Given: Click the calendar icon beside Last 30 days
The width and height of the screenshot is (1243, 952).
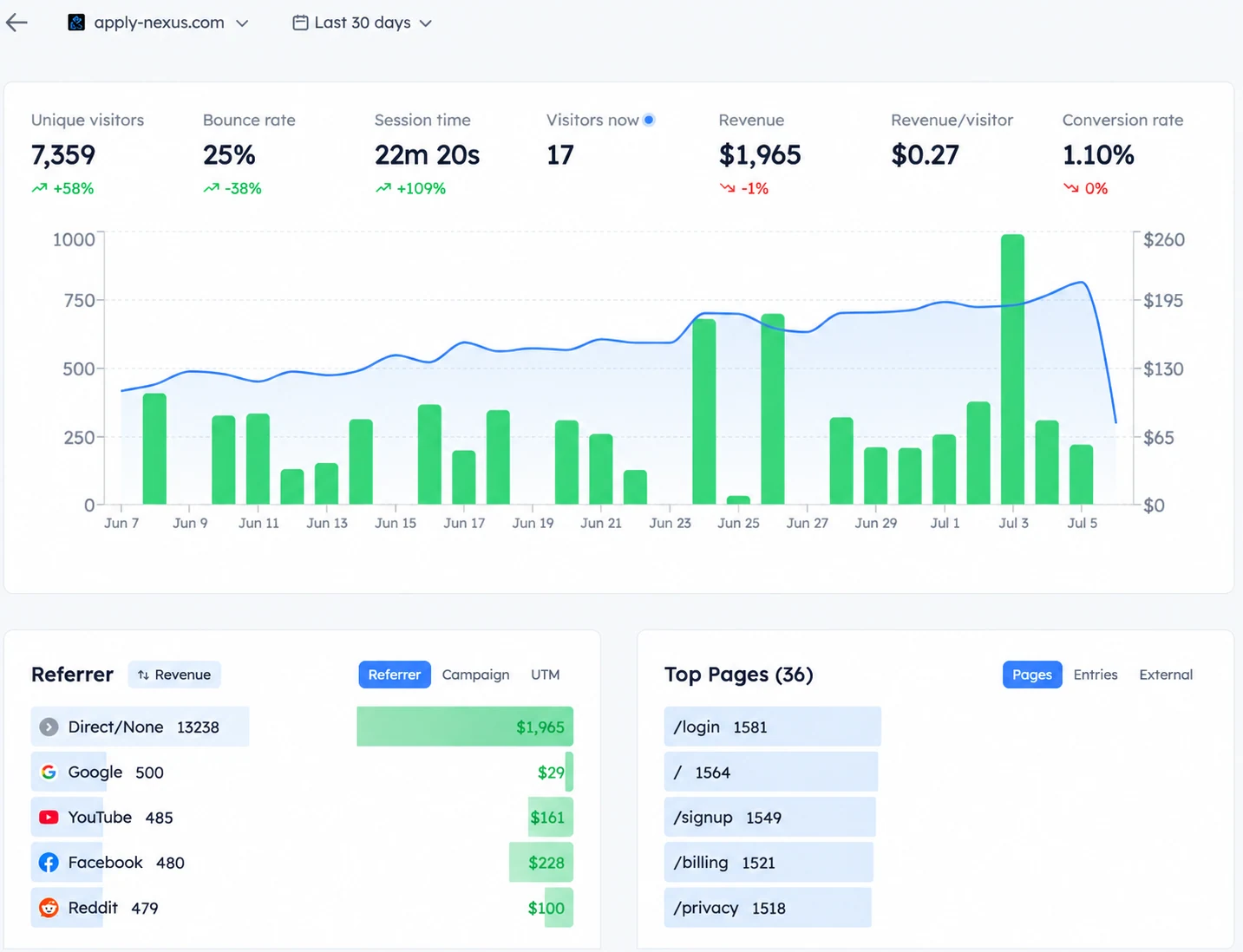Looking at the screenshot, I should coord(300,23).
